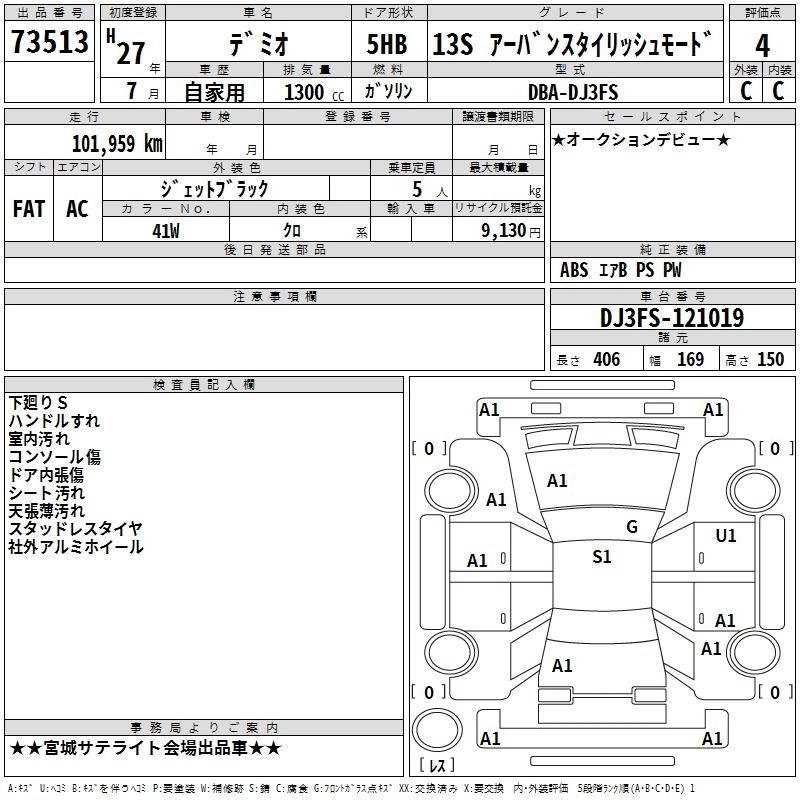Click the exterior color ジェットブラック

click(x=214, y=189)
